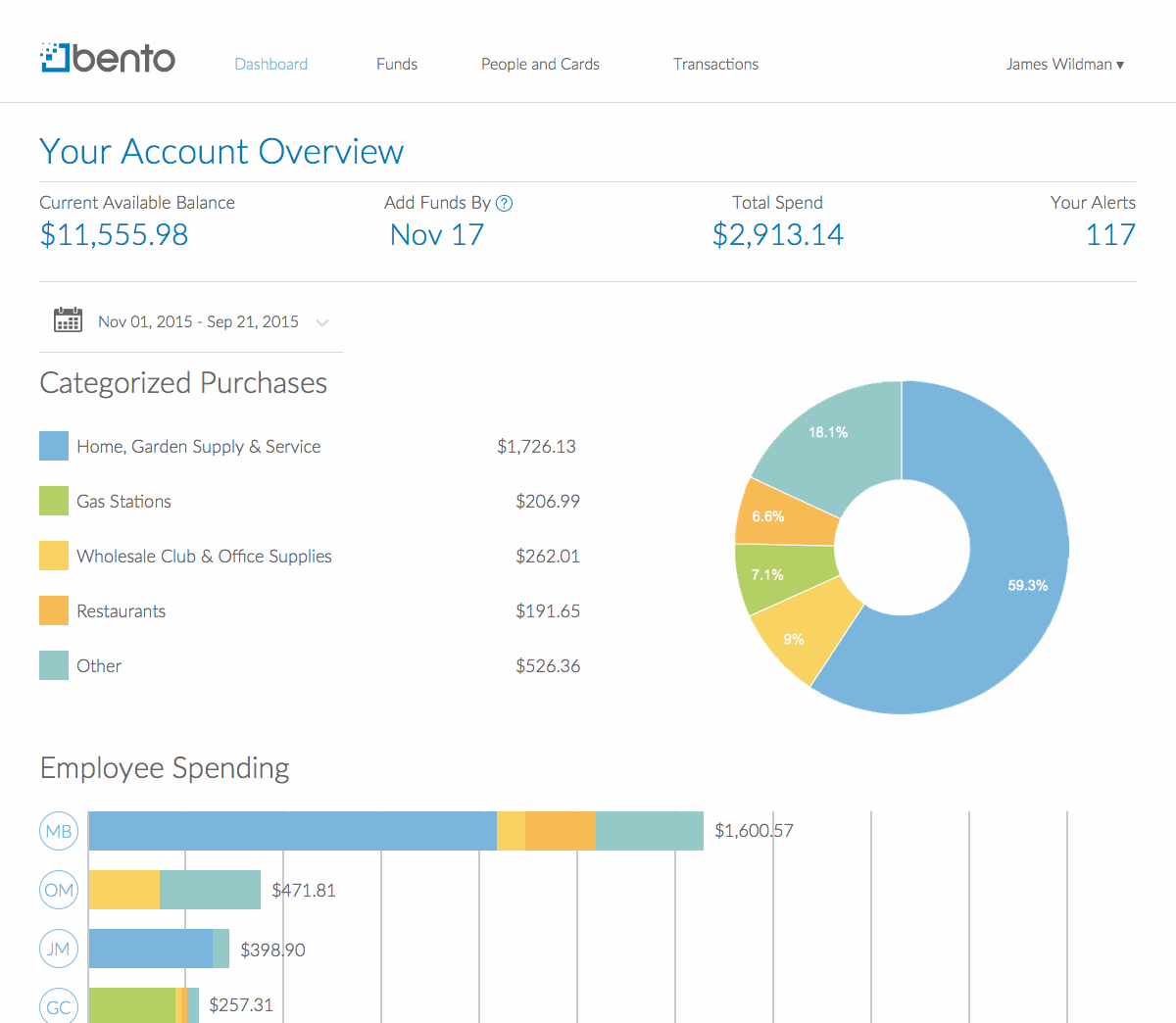Click the $191.65 amount

548,610
